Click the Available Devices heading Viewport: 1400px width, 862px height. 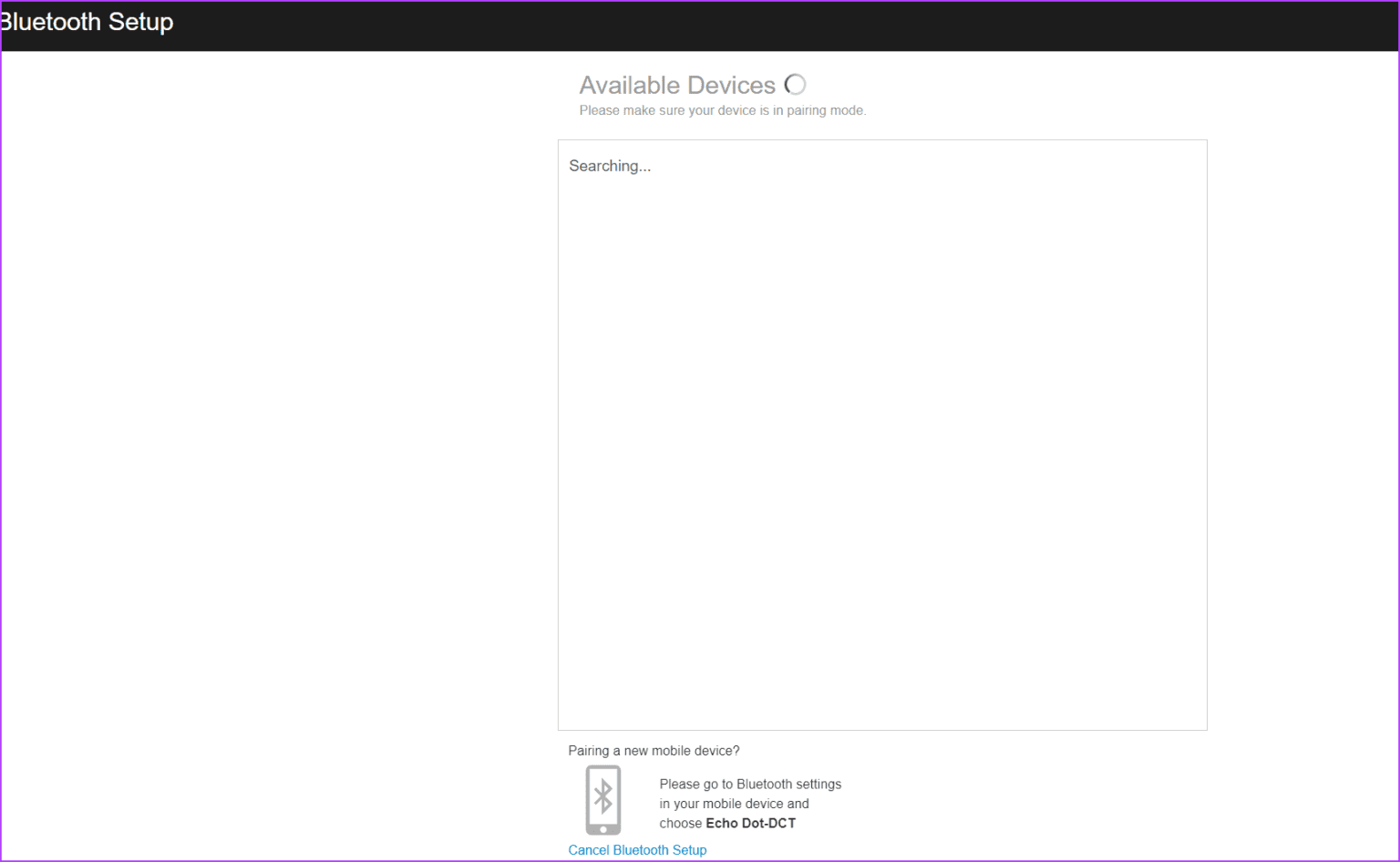click(678, 85)
